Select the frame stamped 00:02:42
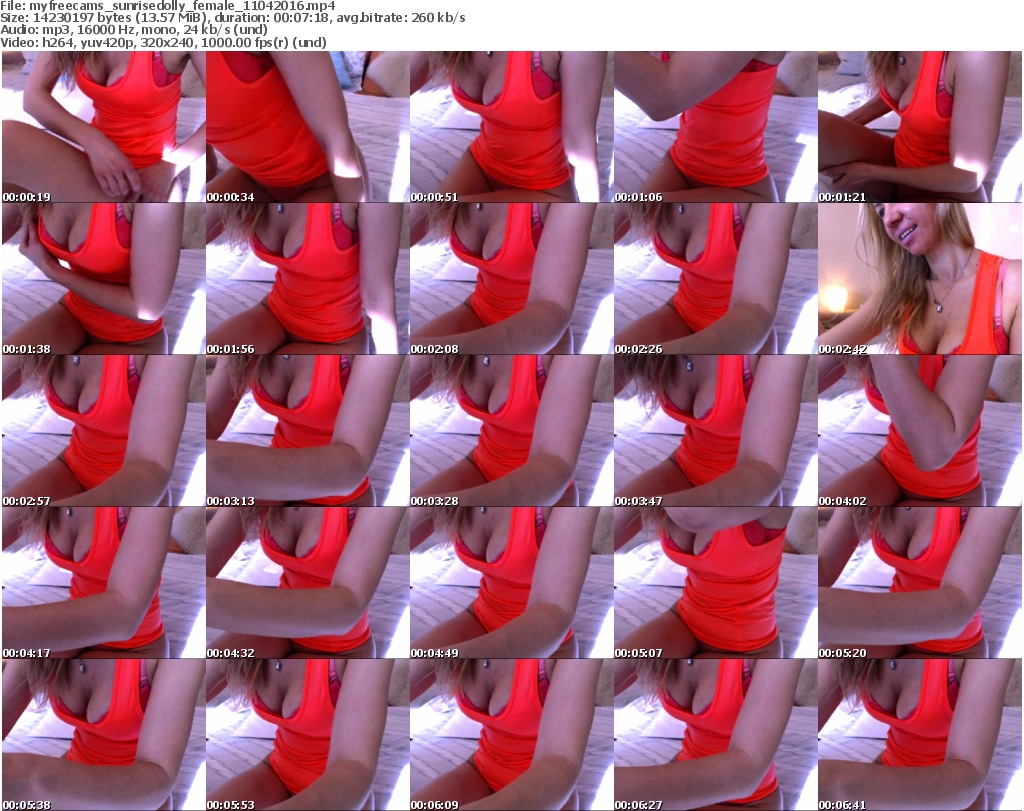 click(920, 279)
